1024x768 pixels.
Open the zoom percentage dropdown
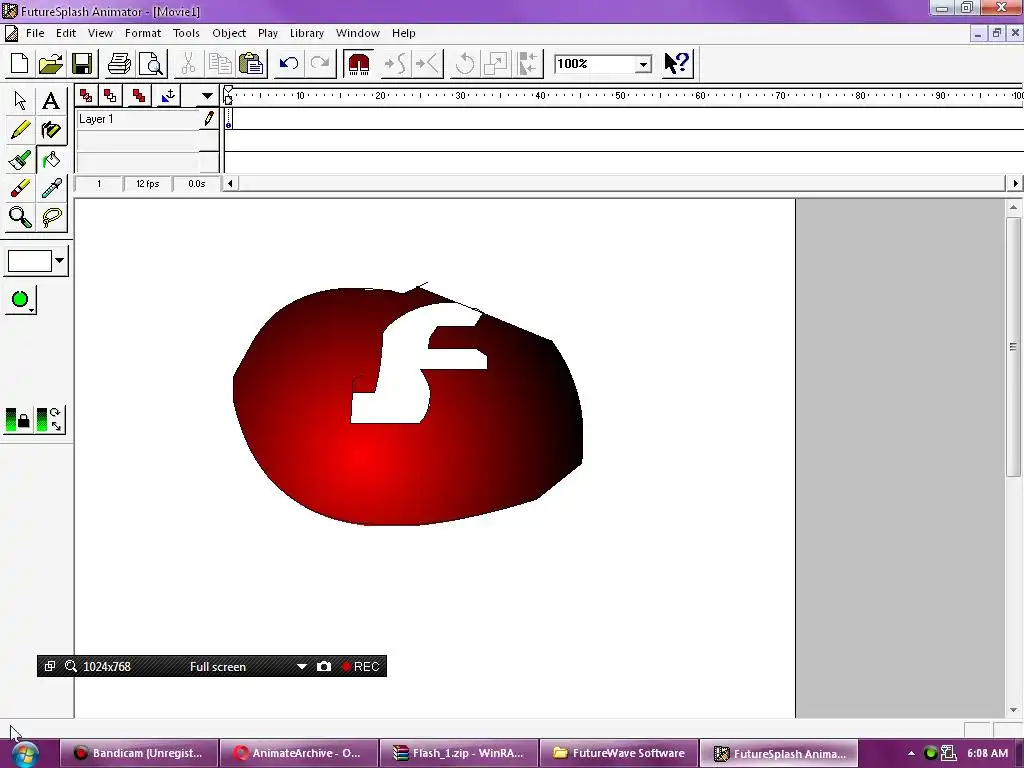click(x=643, y=64)
